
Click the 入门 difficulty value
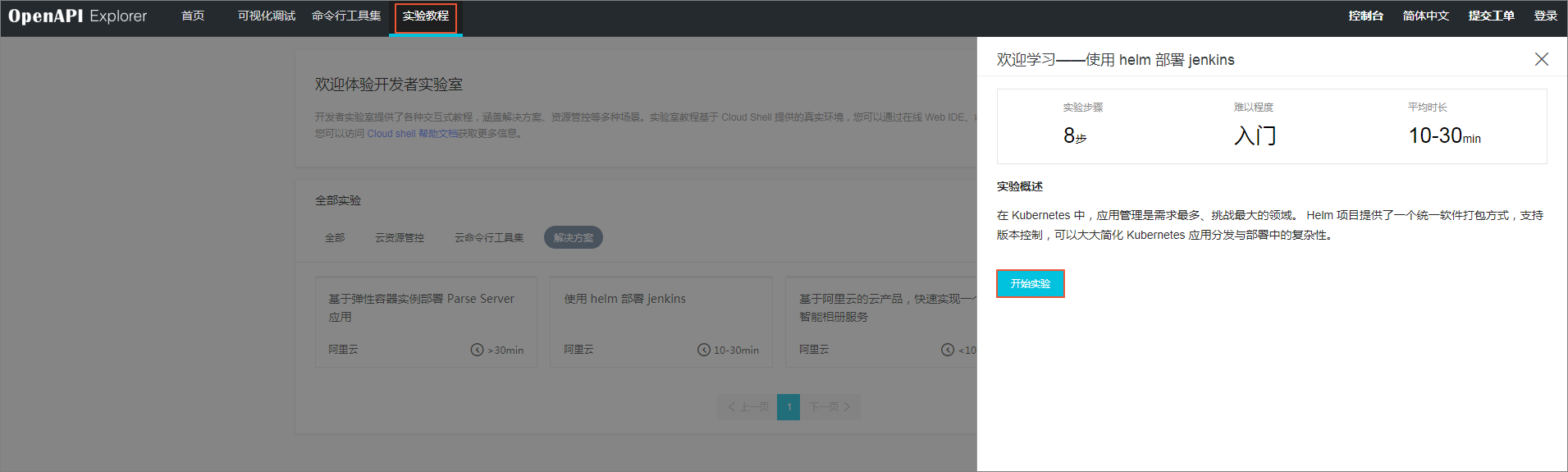click(1255, 136)
